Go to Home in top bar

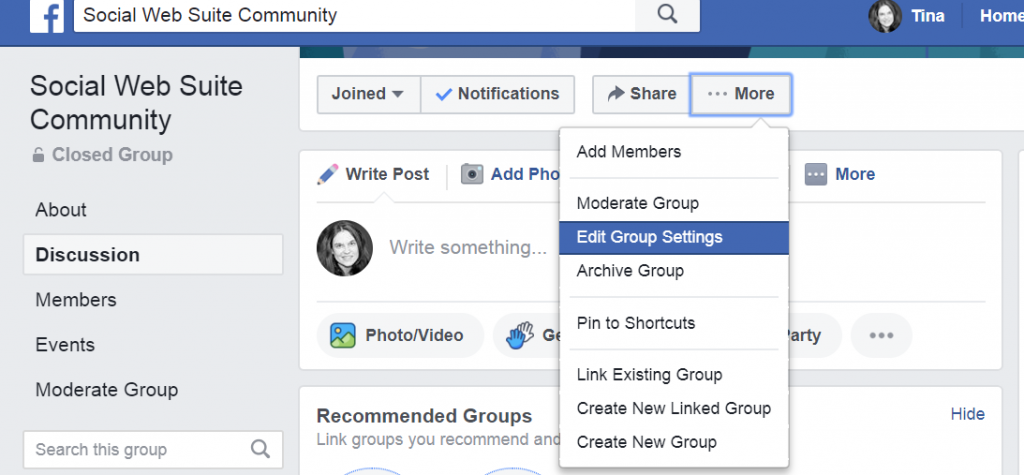pos(1000,16)
